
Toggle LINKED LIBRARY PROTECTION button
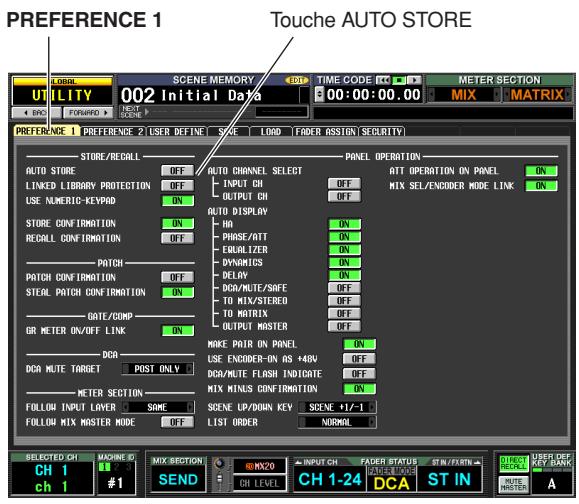pos(177,185)
